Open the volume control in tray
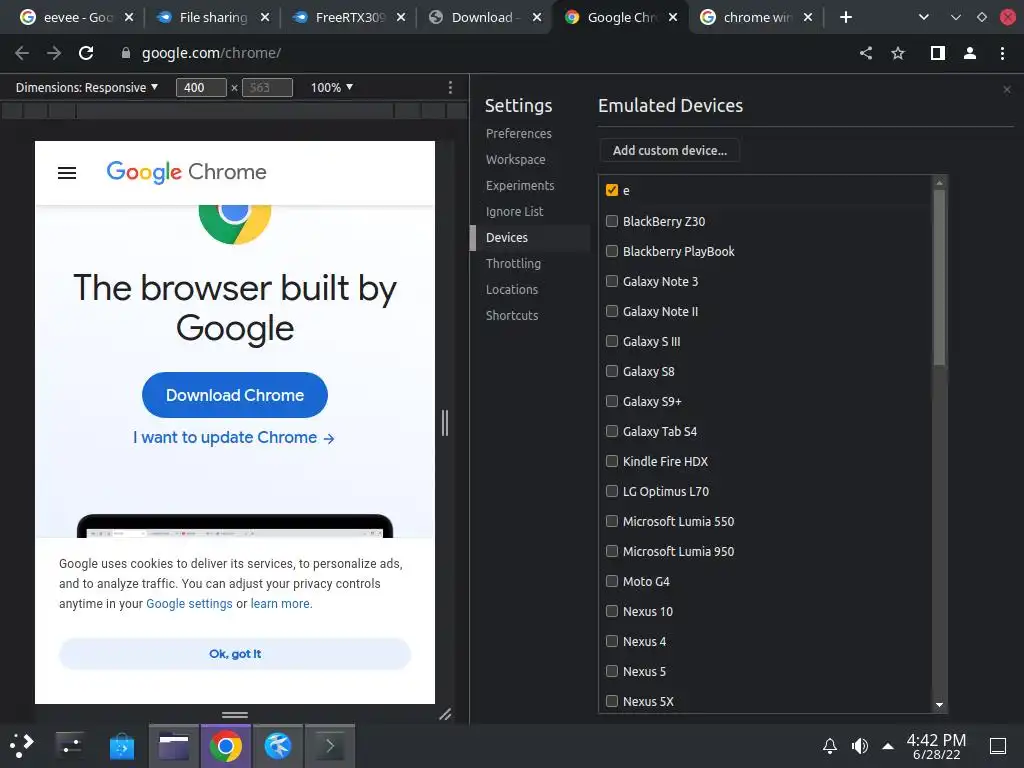Screen dimensions: 1024x768 click(x=860, y=746)
